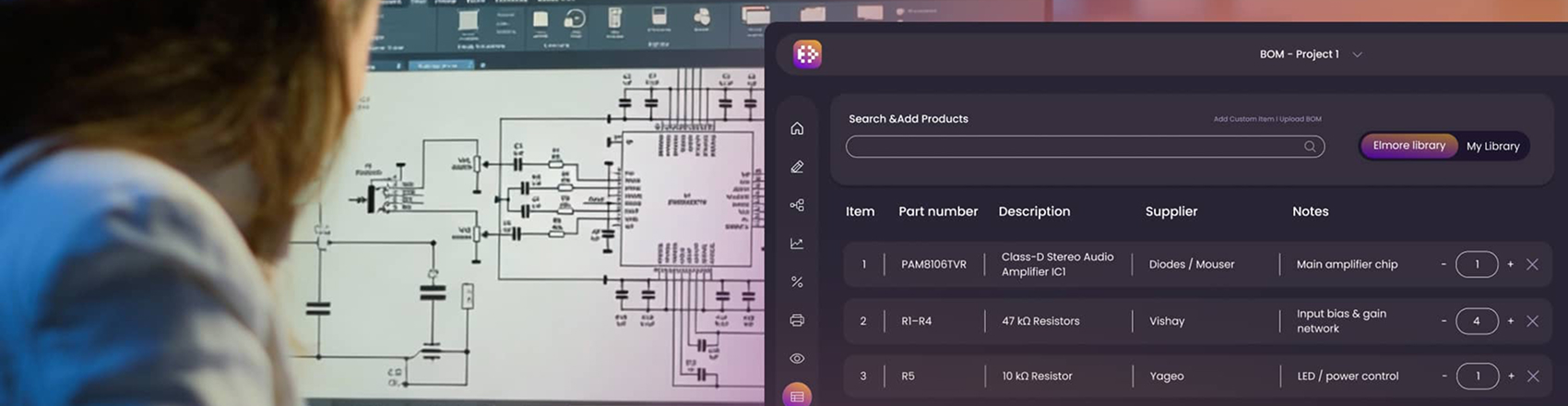
Task: Click Upload BOM link
Action: [1301, 119]
